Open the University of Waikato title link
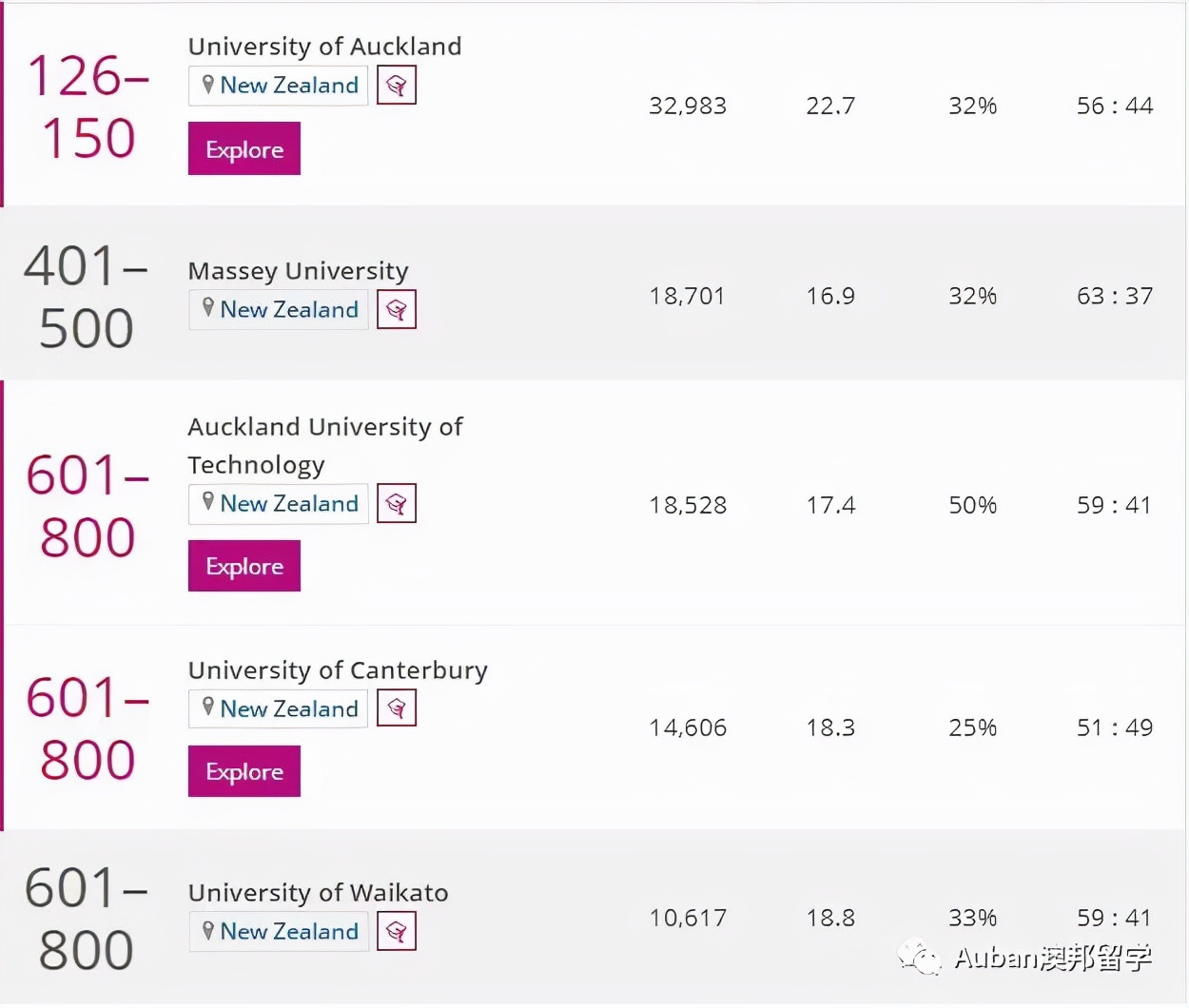The width and height of the screenshot is (1189, 1008). (318, 893)
